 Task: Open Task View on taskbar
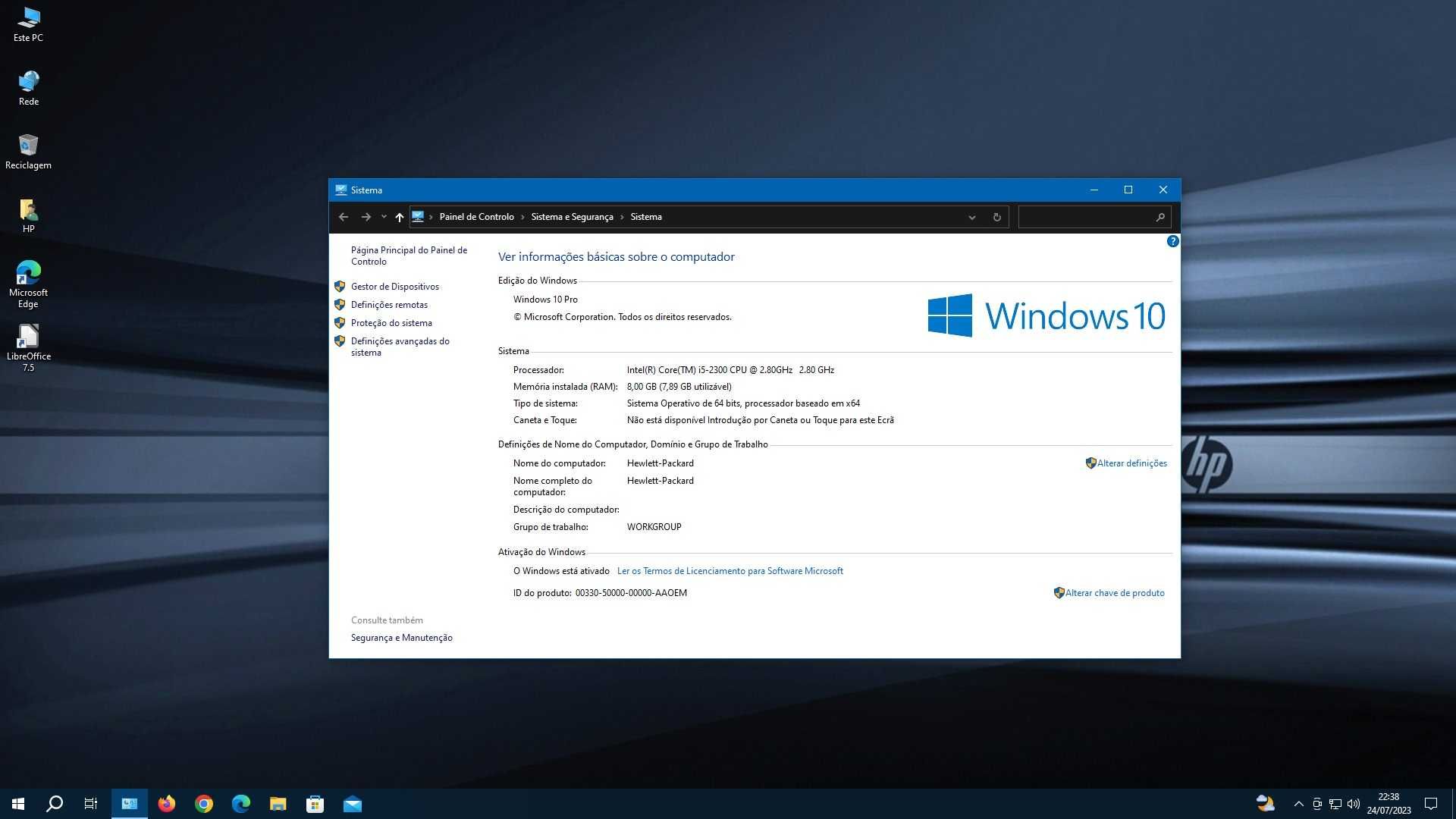pyautogui.click(x=91, y=804)
